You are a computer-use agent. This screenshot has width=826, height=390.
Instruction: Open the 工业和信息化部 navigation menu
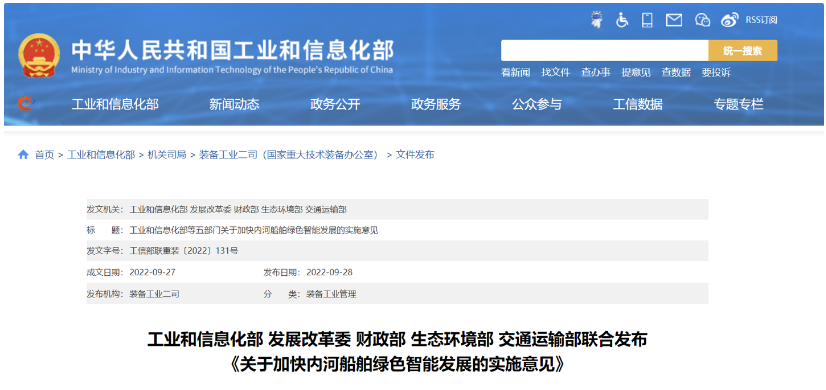pos(115,104)
